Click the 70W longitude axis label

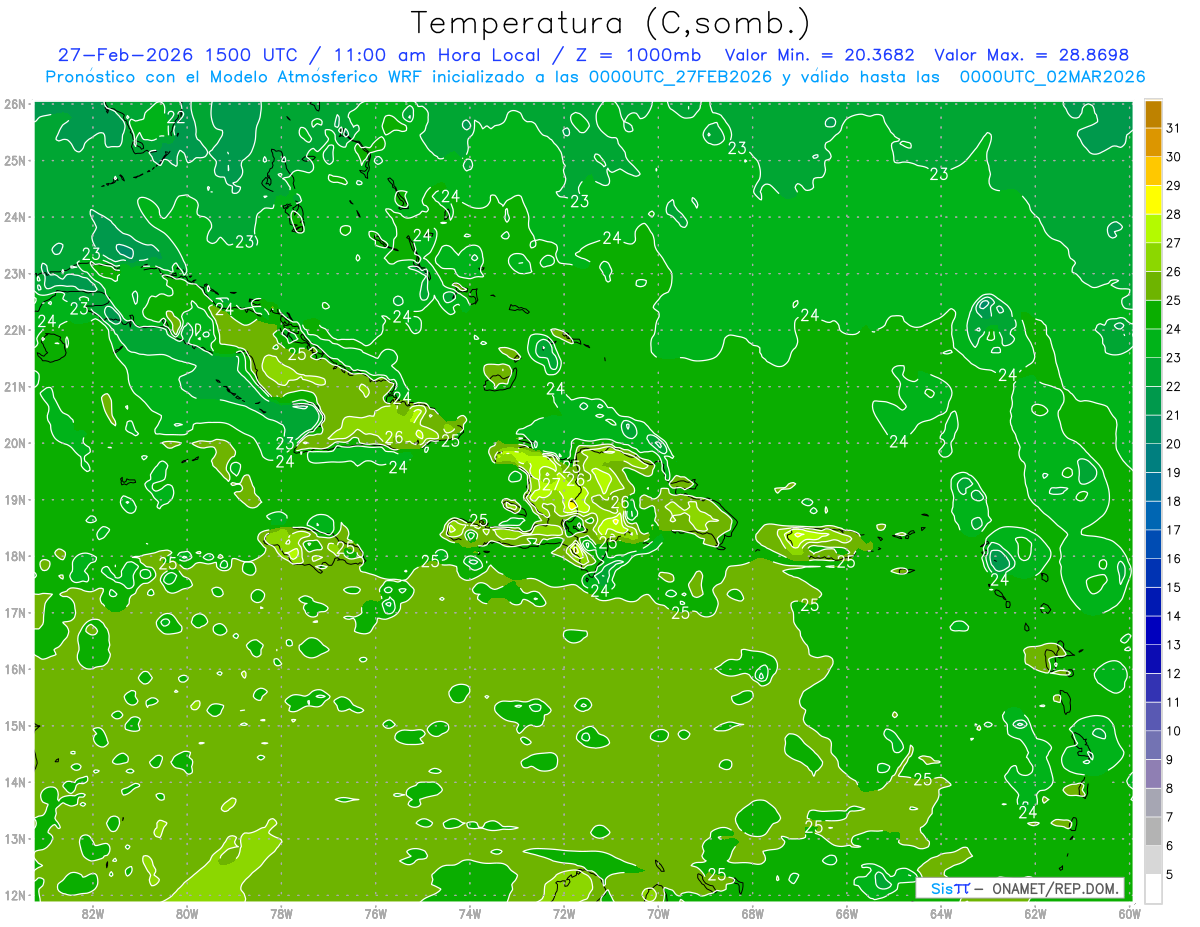coord(658,913)
